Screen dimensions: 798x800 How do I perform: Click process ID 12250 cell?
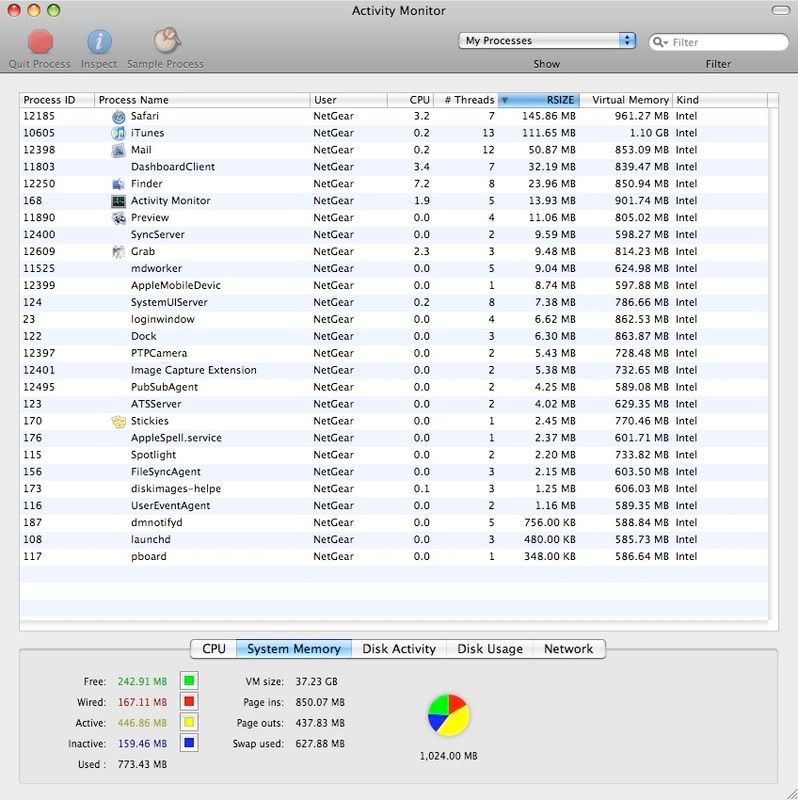[x=39, y=184]
